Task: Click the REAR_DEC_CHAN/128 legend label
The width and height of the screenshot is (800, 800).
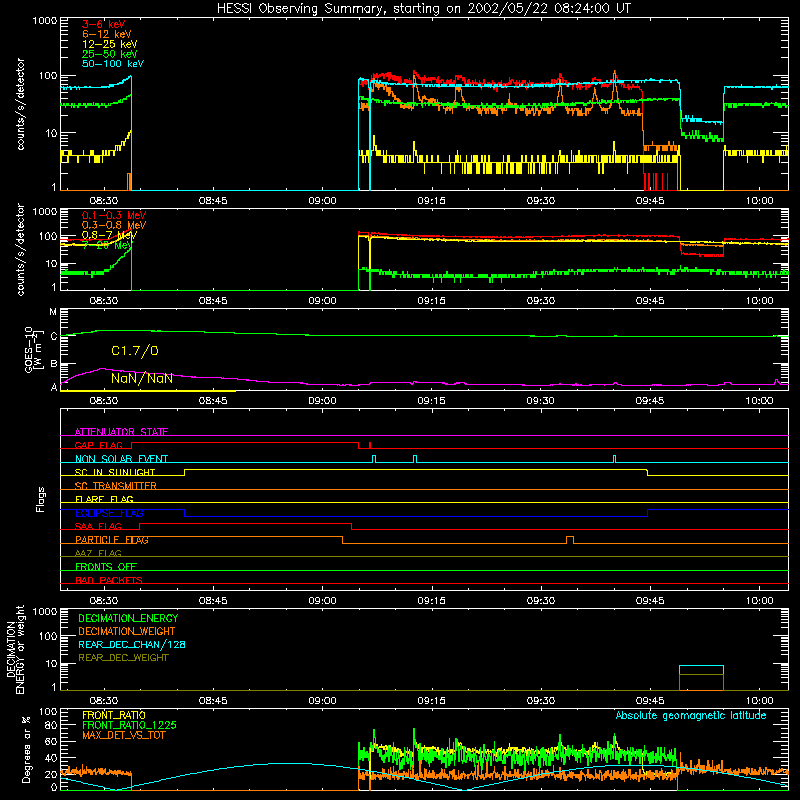Action: tap(132, 645)
